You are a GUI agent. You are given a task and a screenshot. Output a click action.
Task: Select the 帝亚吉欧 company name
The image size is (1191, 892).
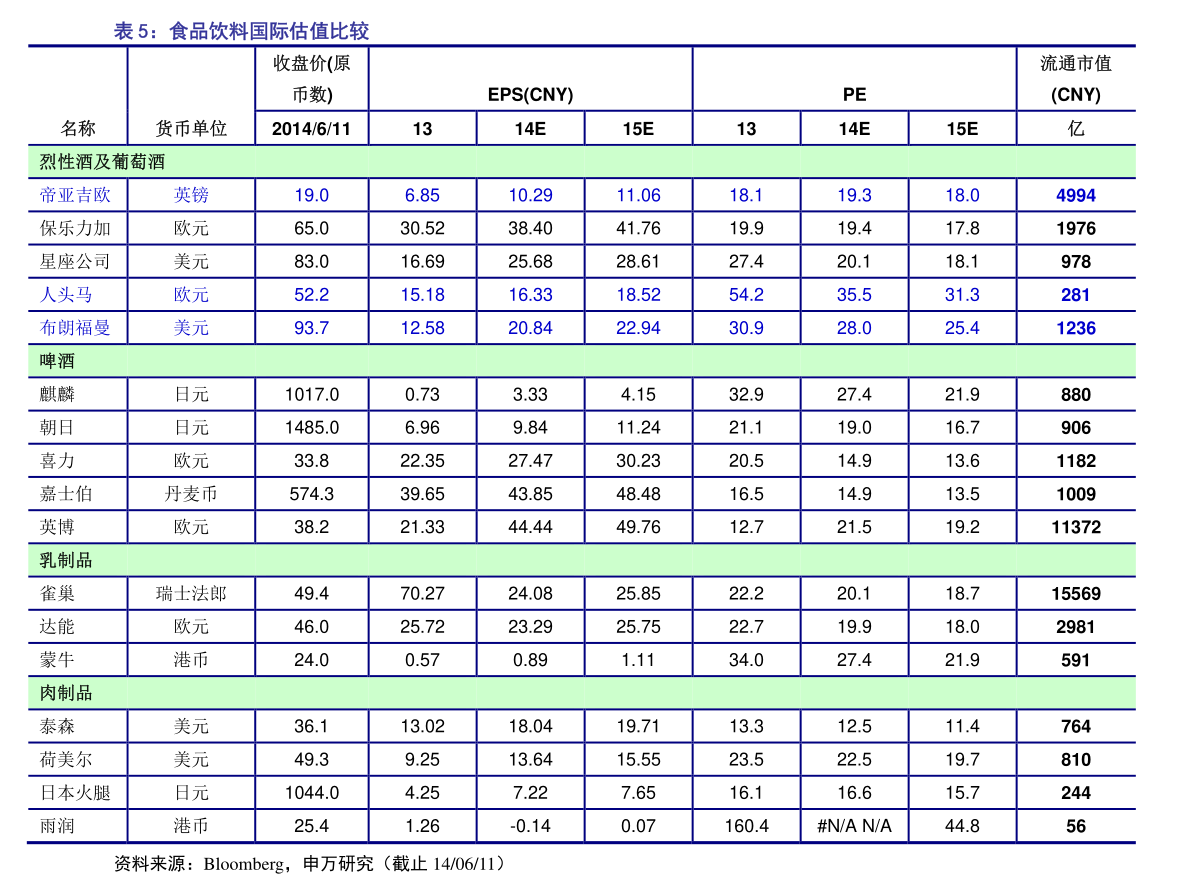coord(75,195)
